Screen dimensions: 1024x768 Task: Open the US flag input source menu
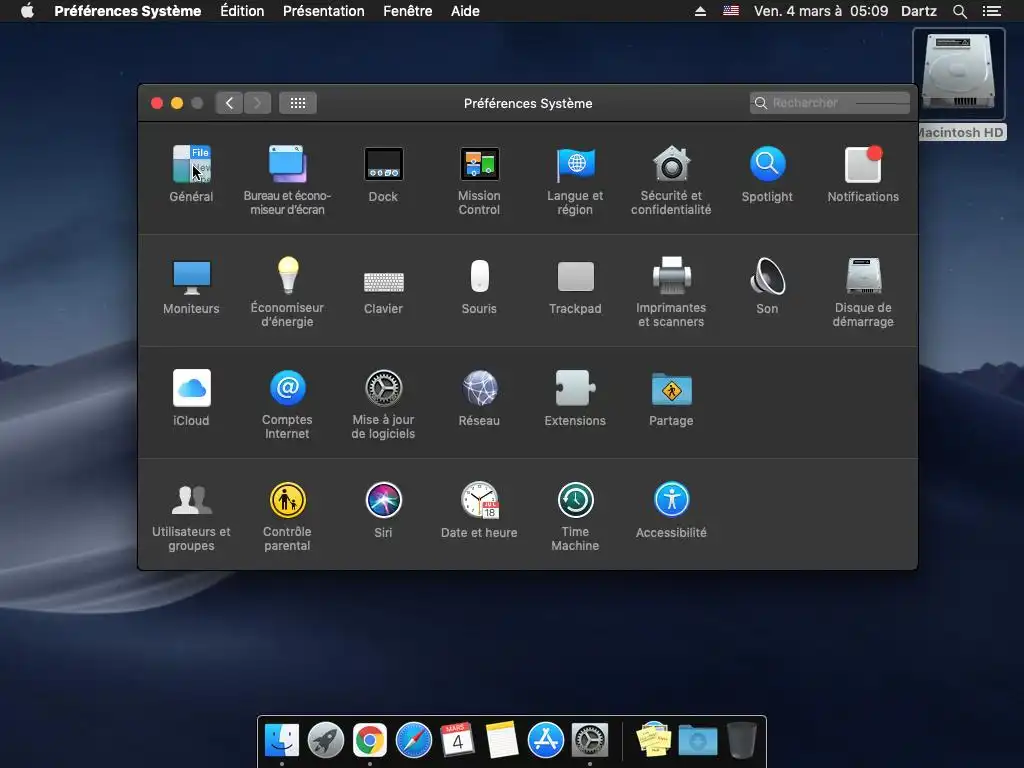pos(731,11)
